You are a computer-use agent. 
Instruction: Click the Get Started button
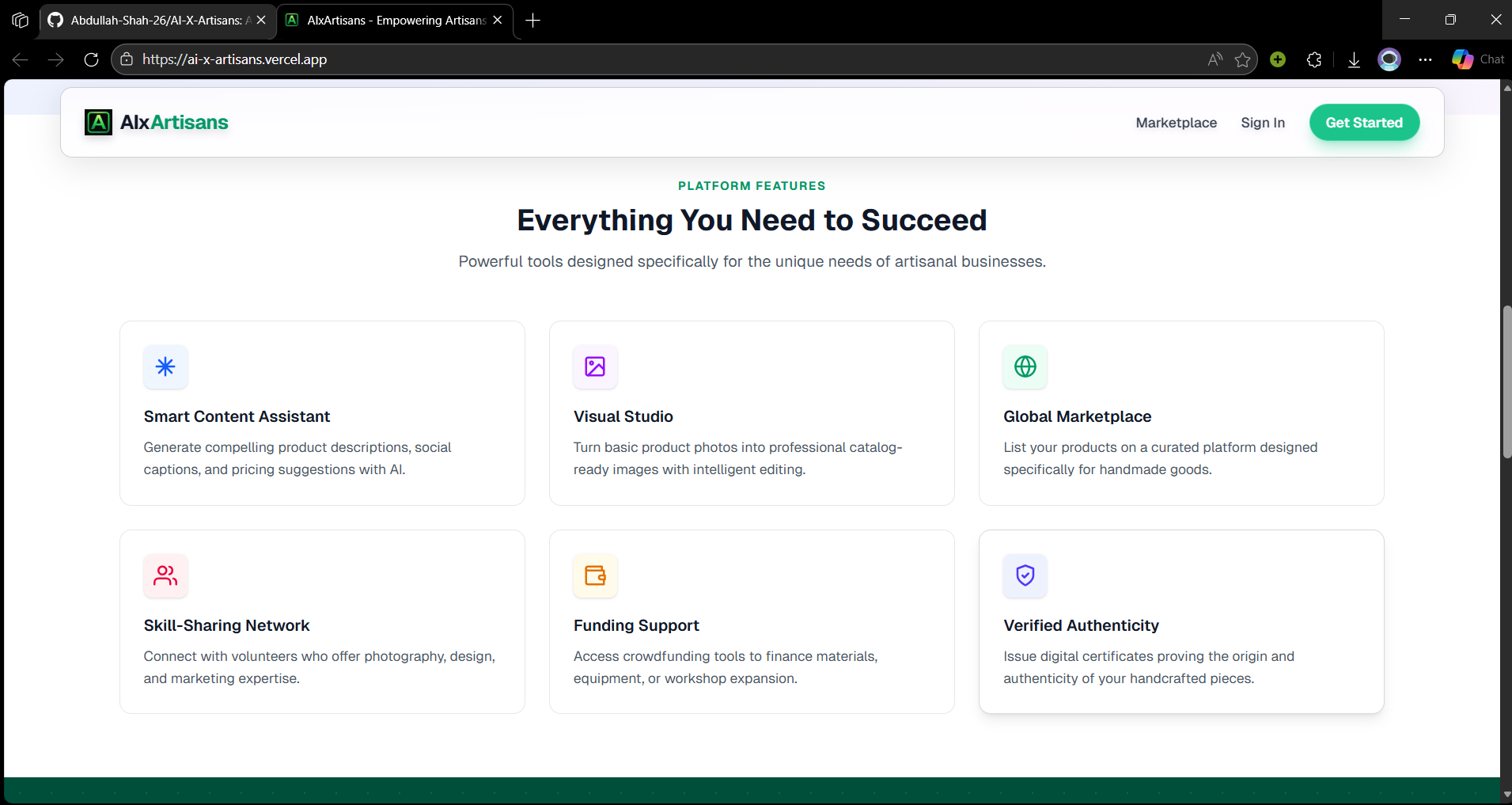(1364, 123)
